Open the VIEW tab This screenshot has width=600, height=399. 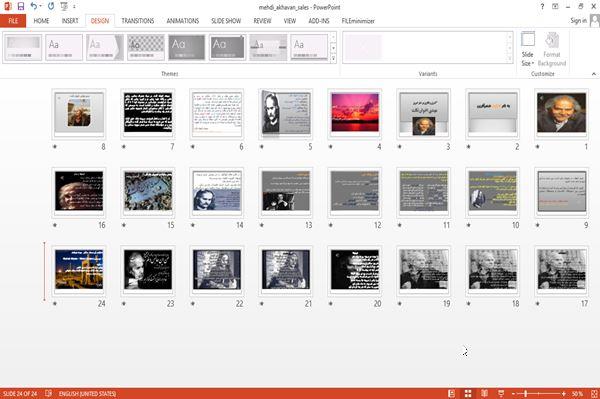pyautogui.click(x=290, y=21)
